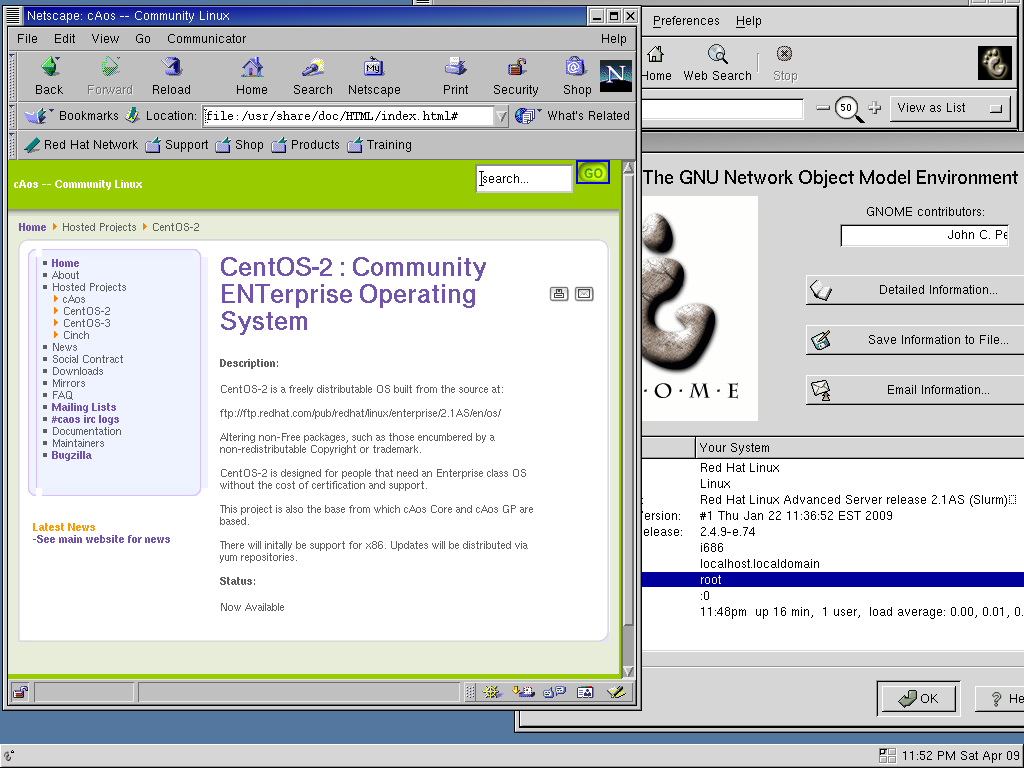Click Email Information button
Image resolution: width=1024 pixels, height=768 pixels.
tap(915, 390)
